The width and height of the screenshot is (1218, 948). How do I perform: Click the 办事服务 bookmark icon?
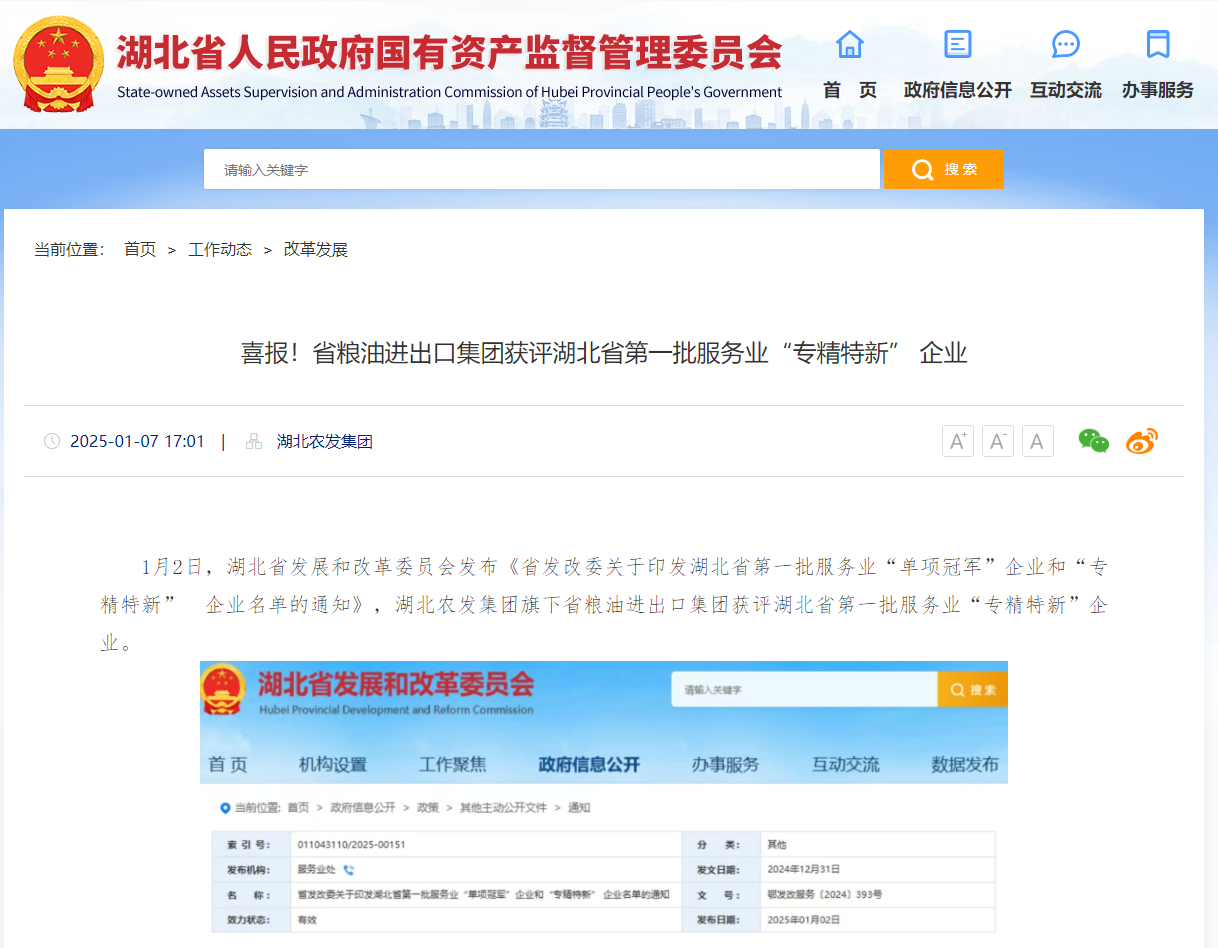coord(1157,44)
